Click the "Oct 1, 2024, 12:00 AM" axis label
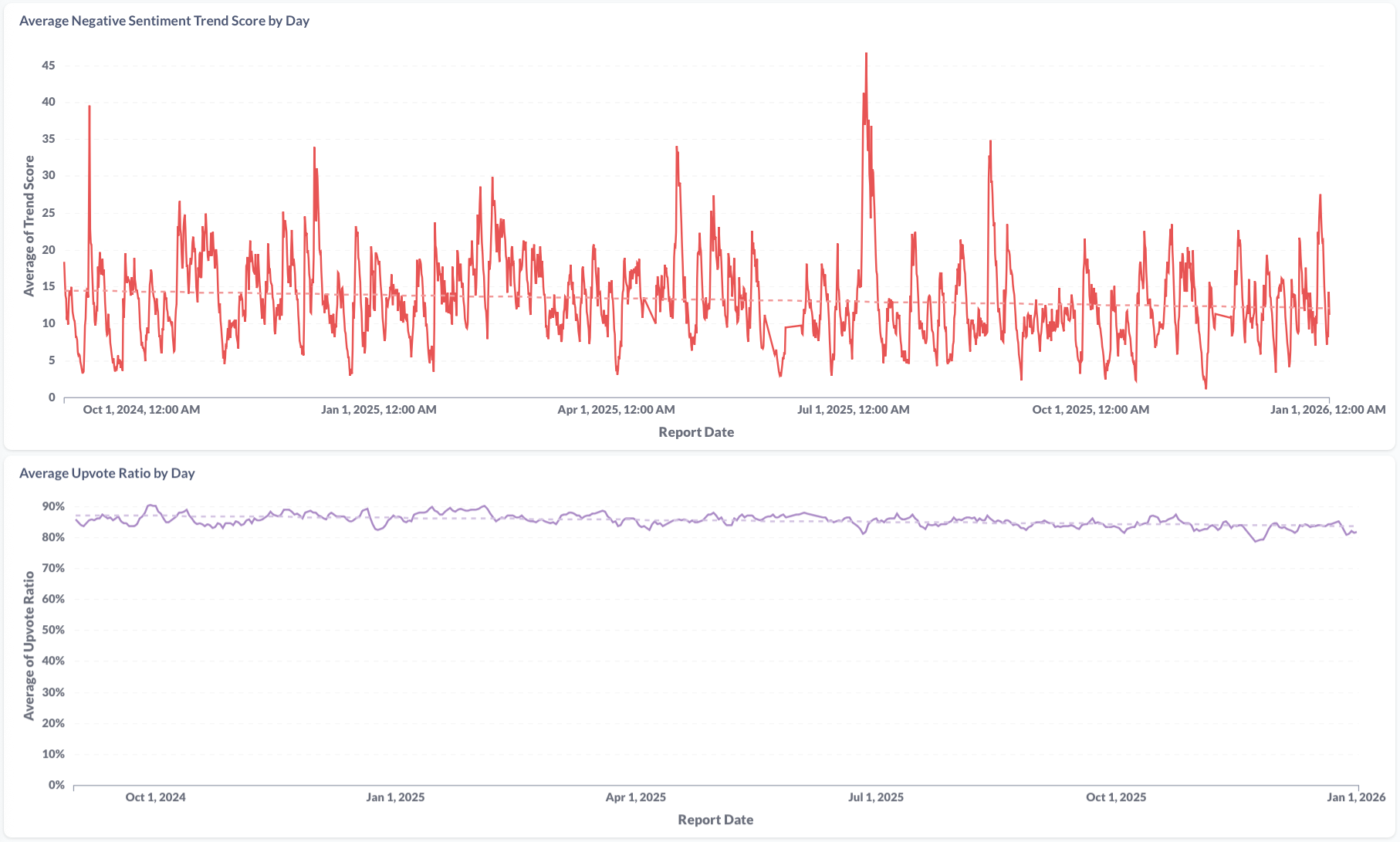This screenshot has height=842, width=1400. tap(141, 410)
